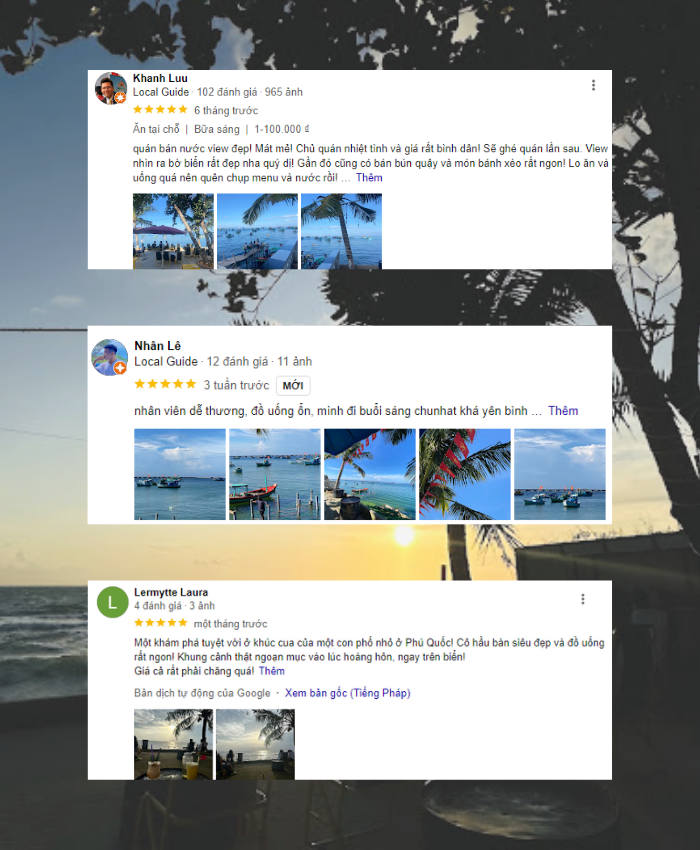
Task: Click the MỚI badge on Nhân Lê's review
Action: coord(293,385)
